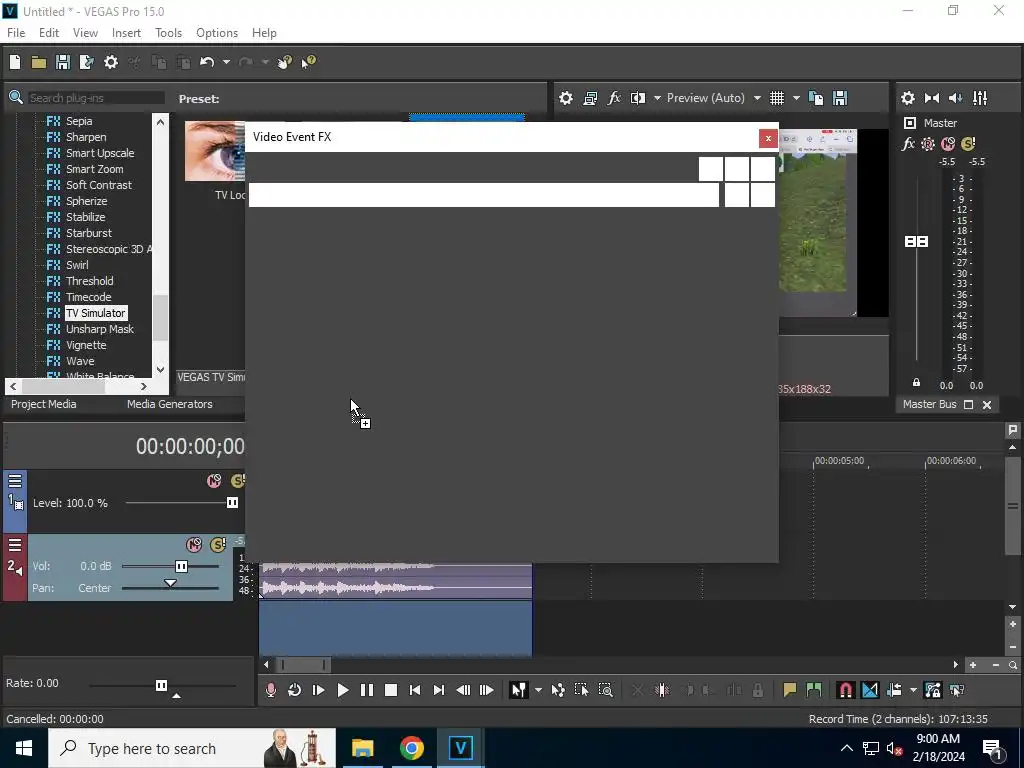Open track 1 hamburger menu
Viewport: 1024px width, 768px height.
point(15,481)
